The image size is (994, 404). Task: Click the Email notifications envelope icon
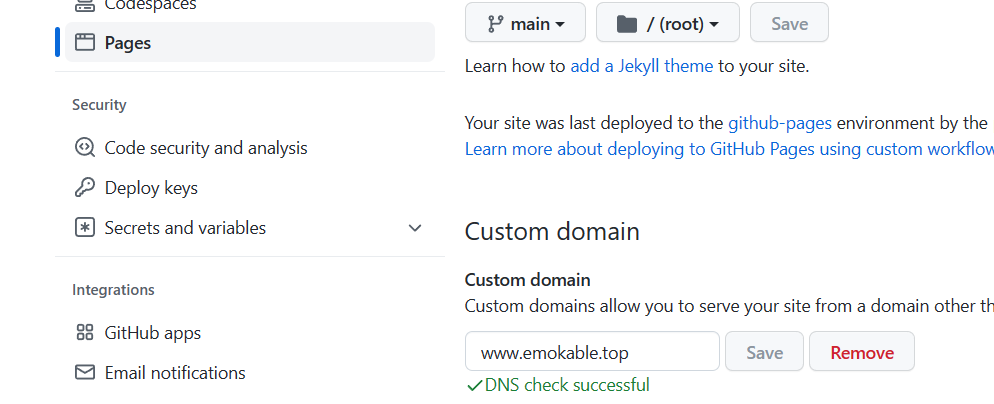pyautogui.click(x=85, y=373)
